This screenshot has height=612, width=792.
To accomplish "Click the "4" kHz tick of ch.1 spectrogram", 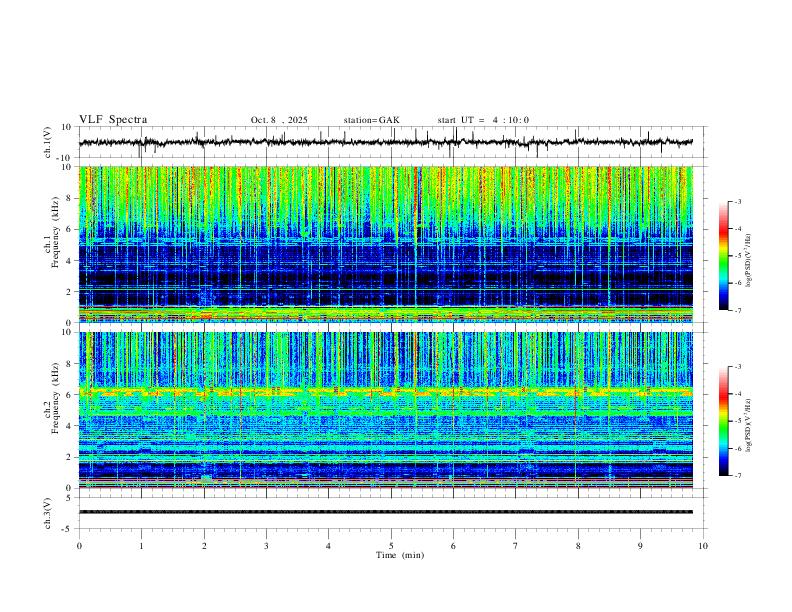I will [70, 261].
